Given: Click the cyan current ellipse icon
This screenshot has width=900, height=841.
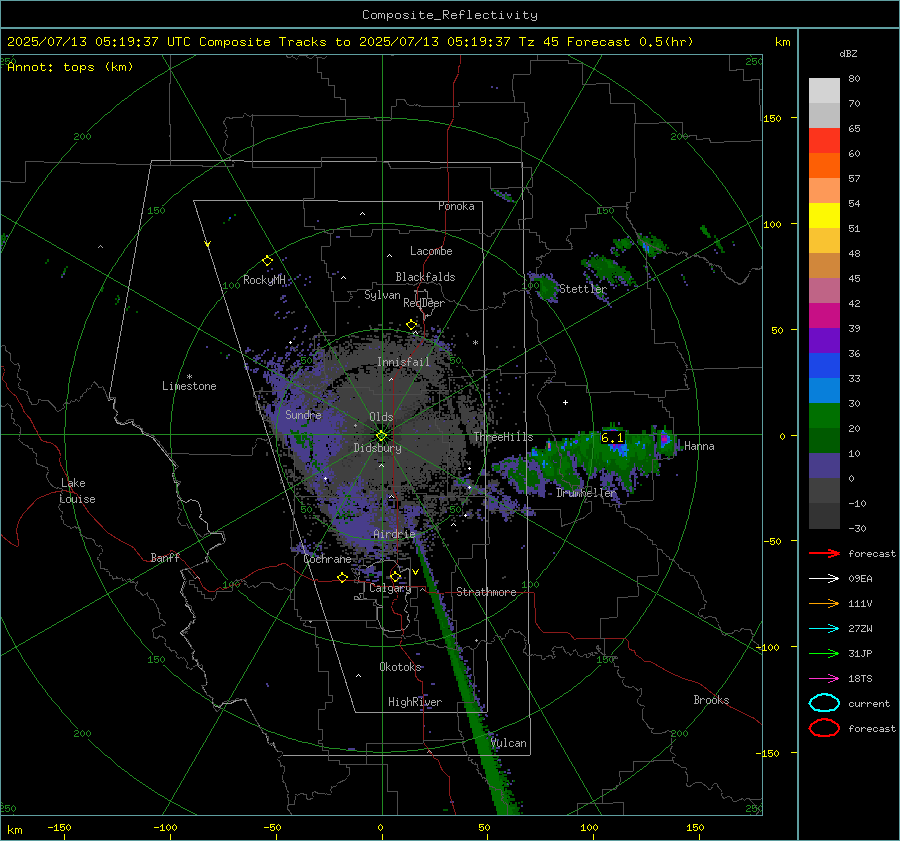Looking at the screenshot, I should [824, 703].
